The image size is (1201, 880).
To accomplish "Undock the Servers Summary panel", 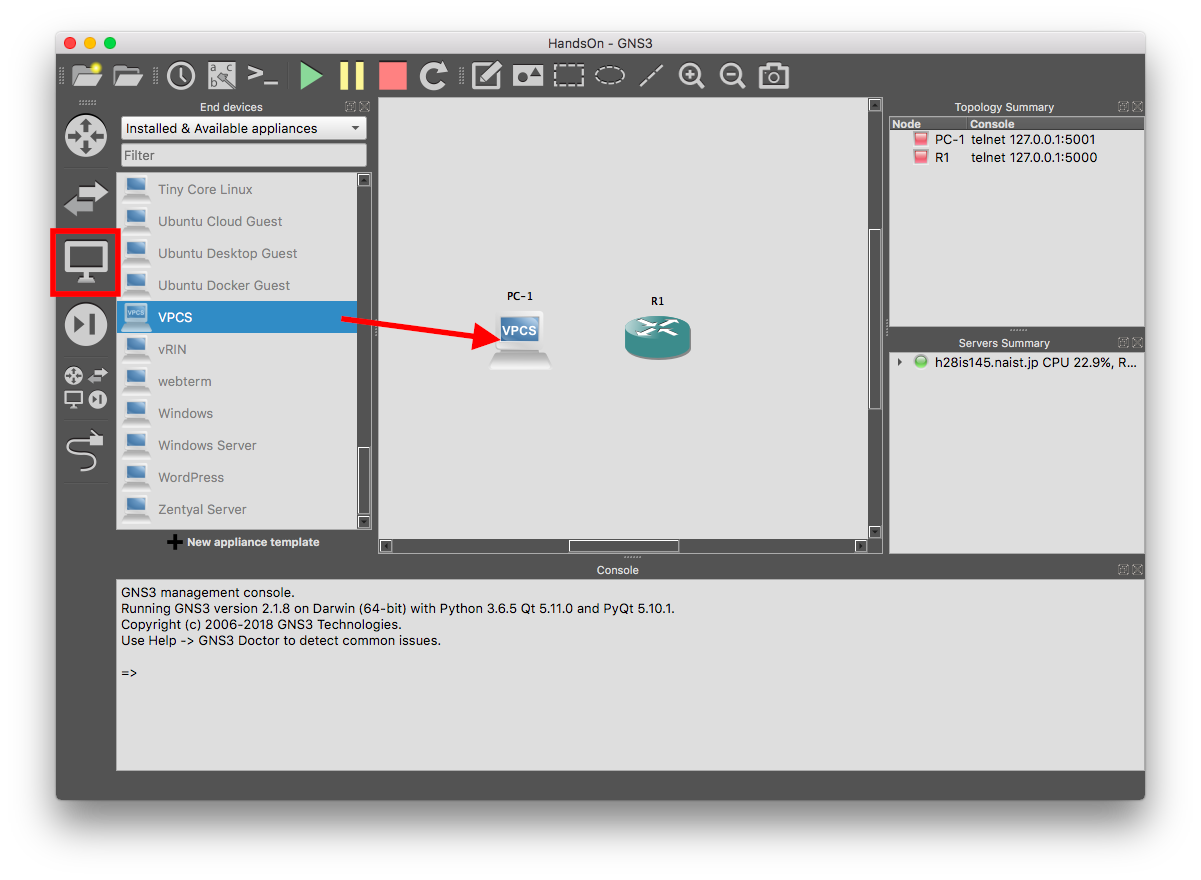I will 1125,343.
